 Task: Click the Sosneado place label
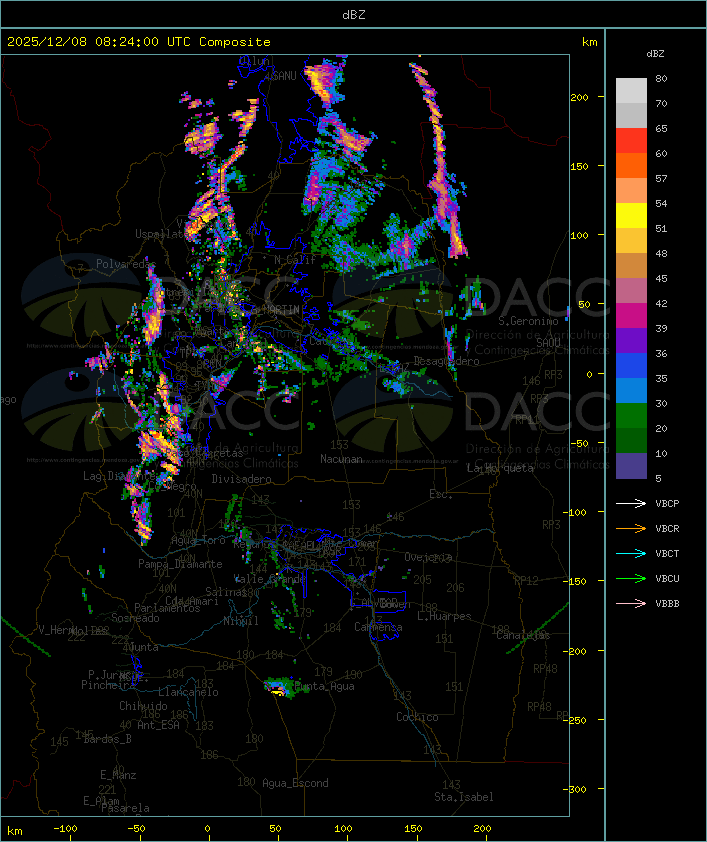pos(135,618)
